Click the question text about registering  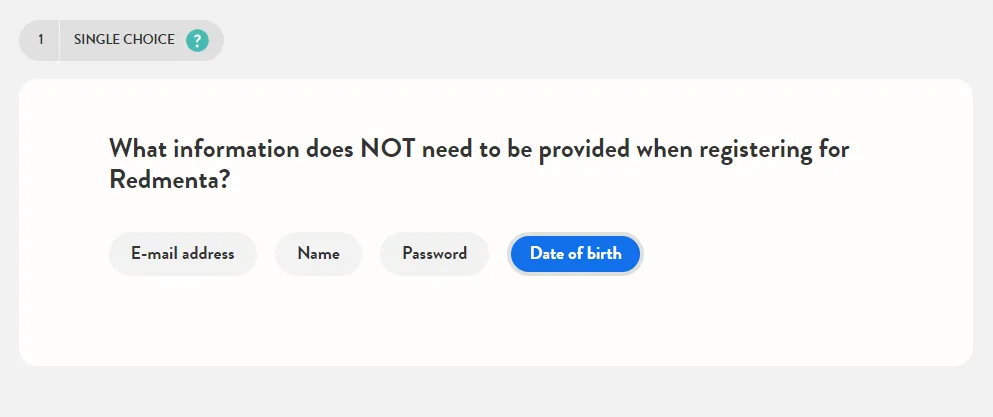coord(479,165)
